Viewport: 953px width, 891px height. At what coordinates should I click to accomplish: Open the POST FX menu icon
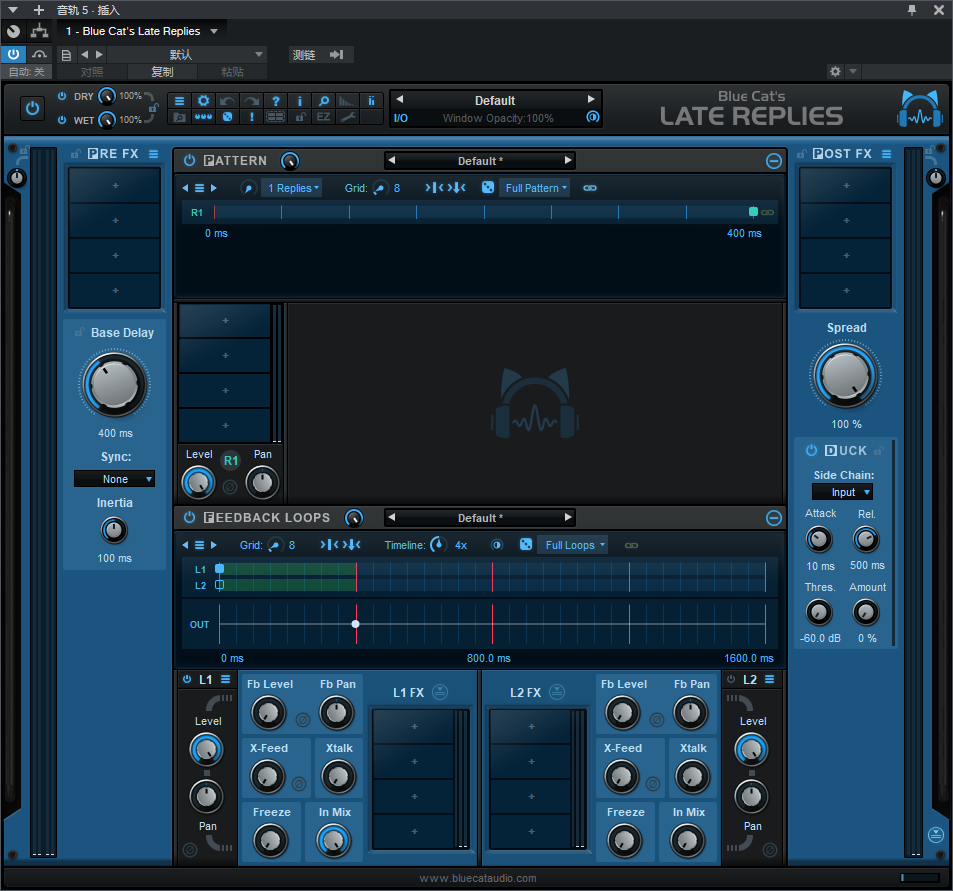(887, 154)
